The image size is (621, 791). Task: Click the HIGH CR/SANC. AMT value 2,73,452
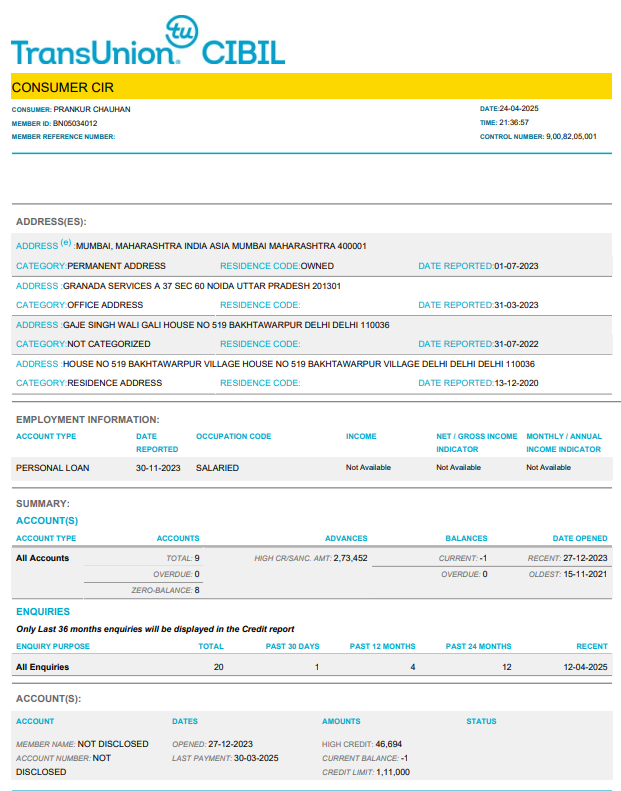click(350, 558)
